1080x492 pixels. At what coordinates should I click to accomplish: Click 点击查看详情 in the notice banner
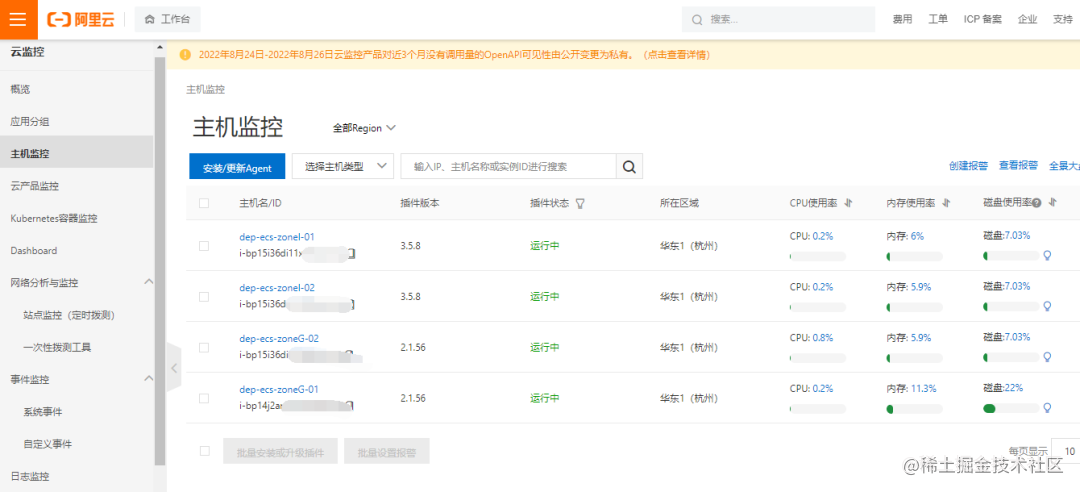[676, 55]
